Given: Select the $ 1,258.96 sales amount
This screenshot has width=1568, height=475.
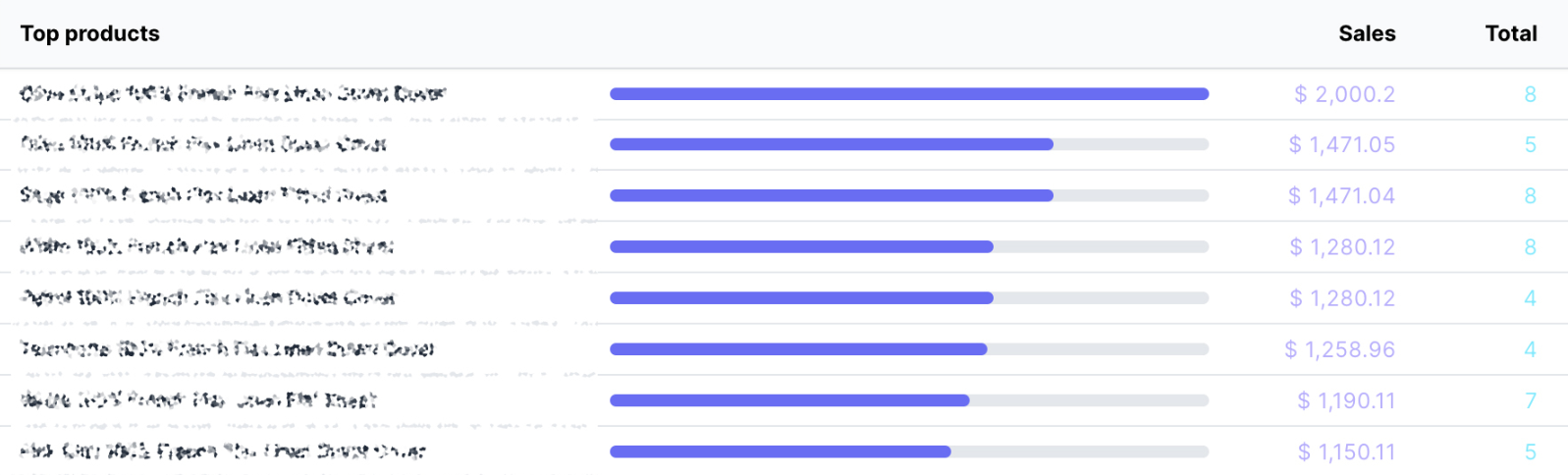Looking at the screenshot, I should click(x=1339, y=349).
